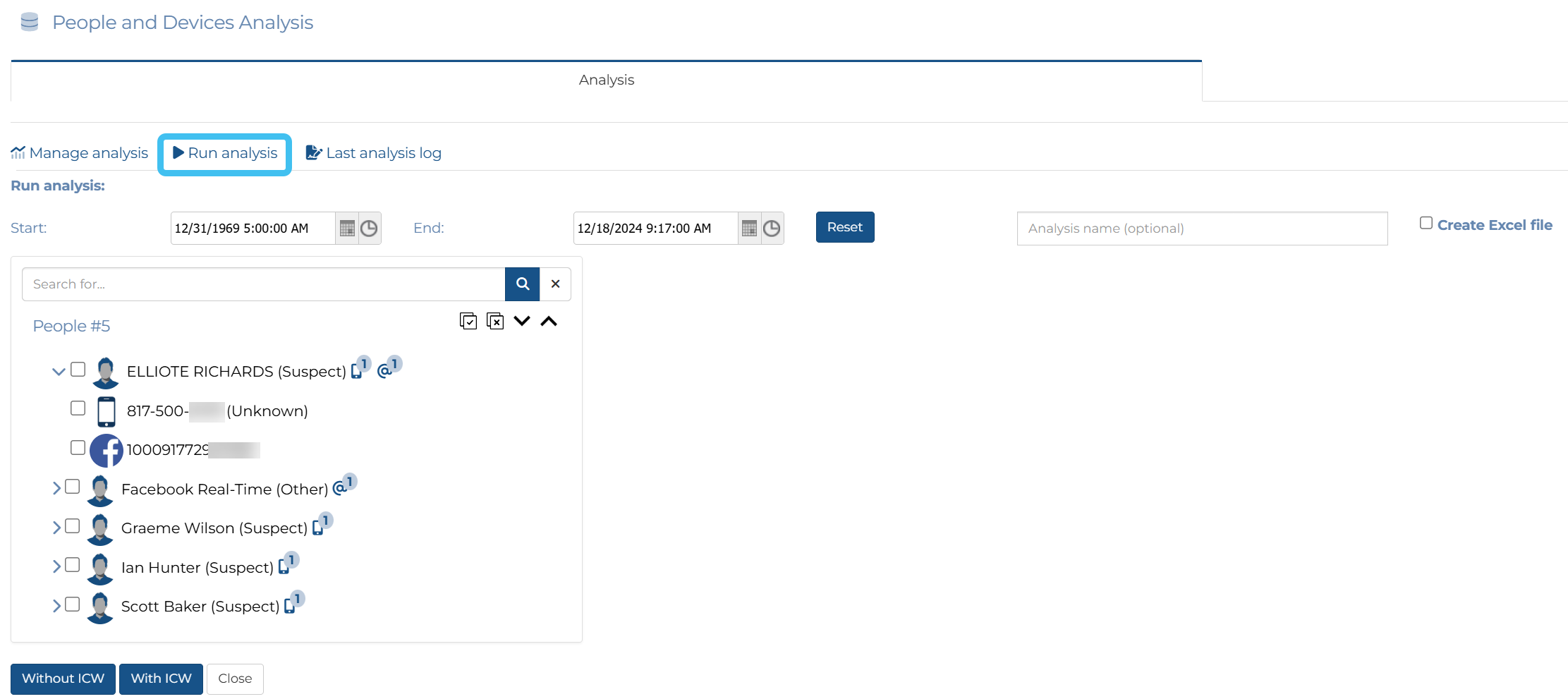Open the Start date calendar picker
This screenshot has width=1568, height=699.
(347, 229)
